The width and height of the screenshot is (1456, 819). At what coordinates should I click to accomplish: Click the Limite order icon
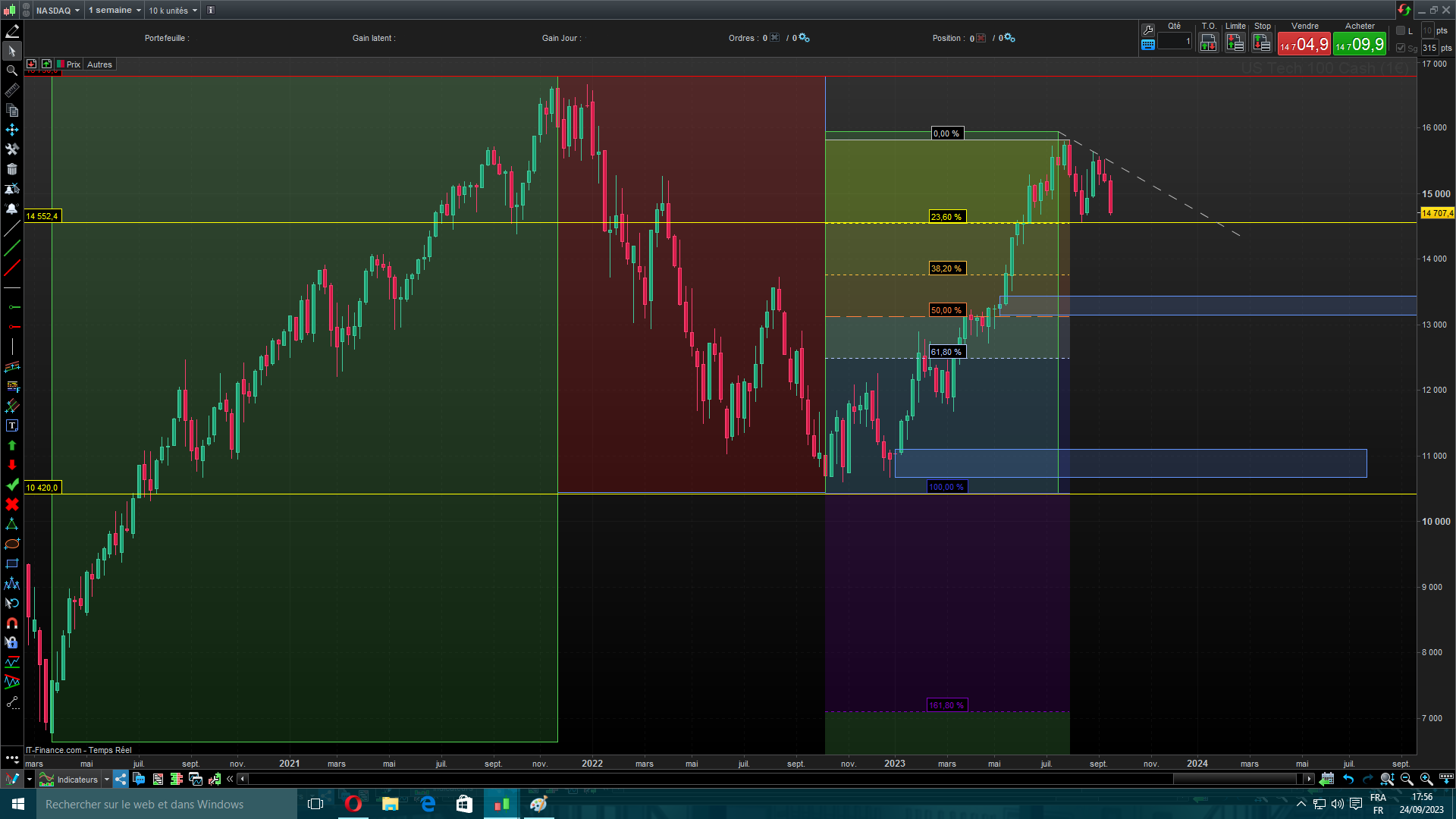[x=1235, y=44]
